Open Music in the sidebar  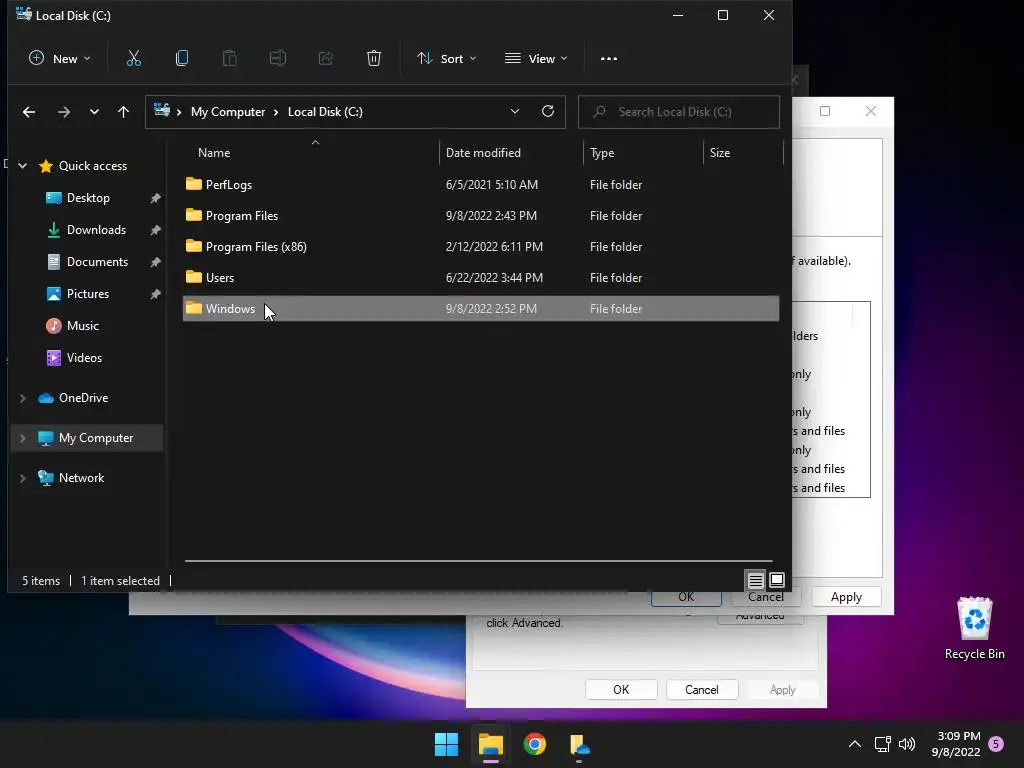[x=82, y=326]
